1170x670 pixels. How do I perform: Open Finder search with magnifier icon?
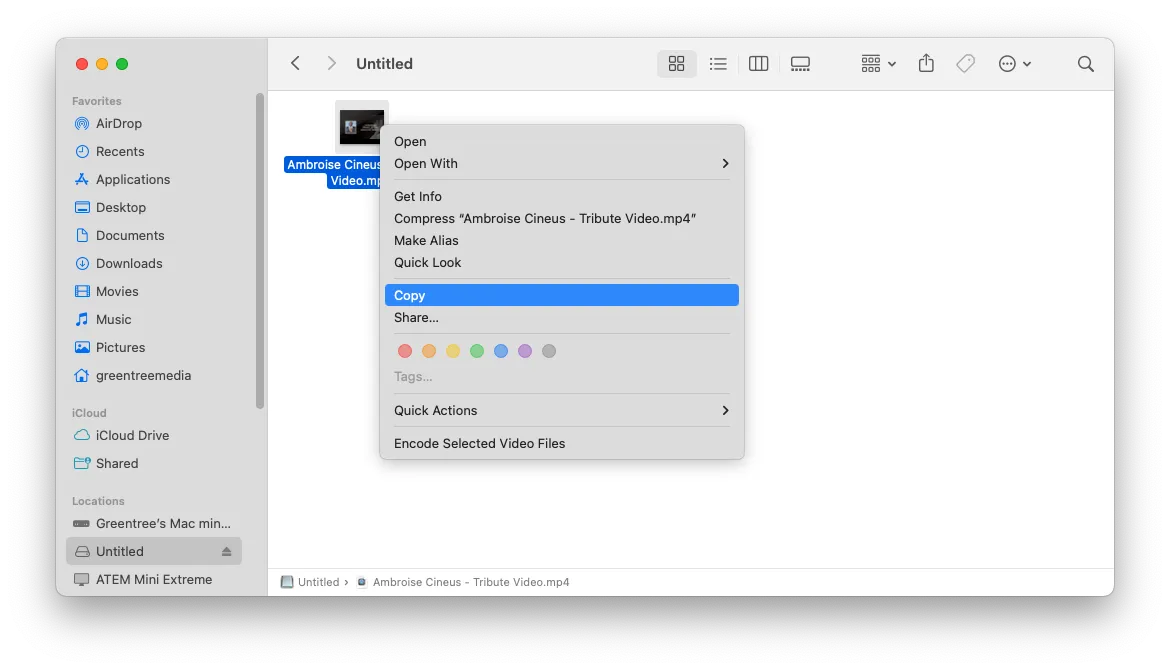(1086, 63)
